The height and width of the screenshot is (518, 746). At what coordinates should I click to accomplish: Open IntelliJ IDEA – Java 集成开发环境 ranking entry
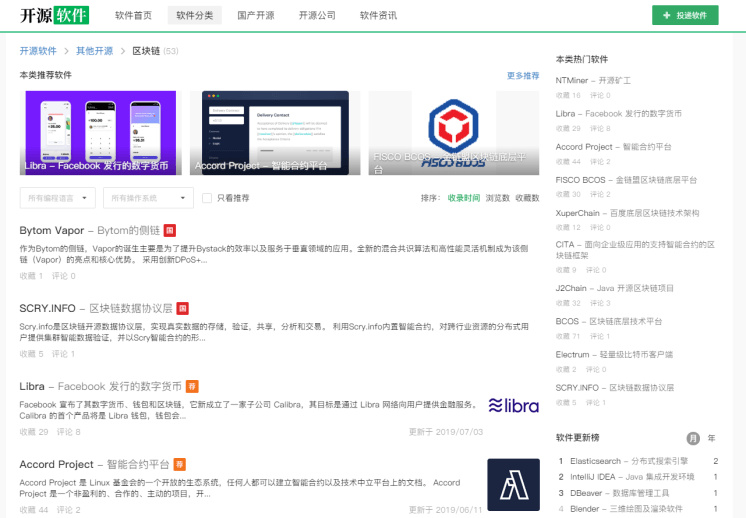tap(632, 477)
